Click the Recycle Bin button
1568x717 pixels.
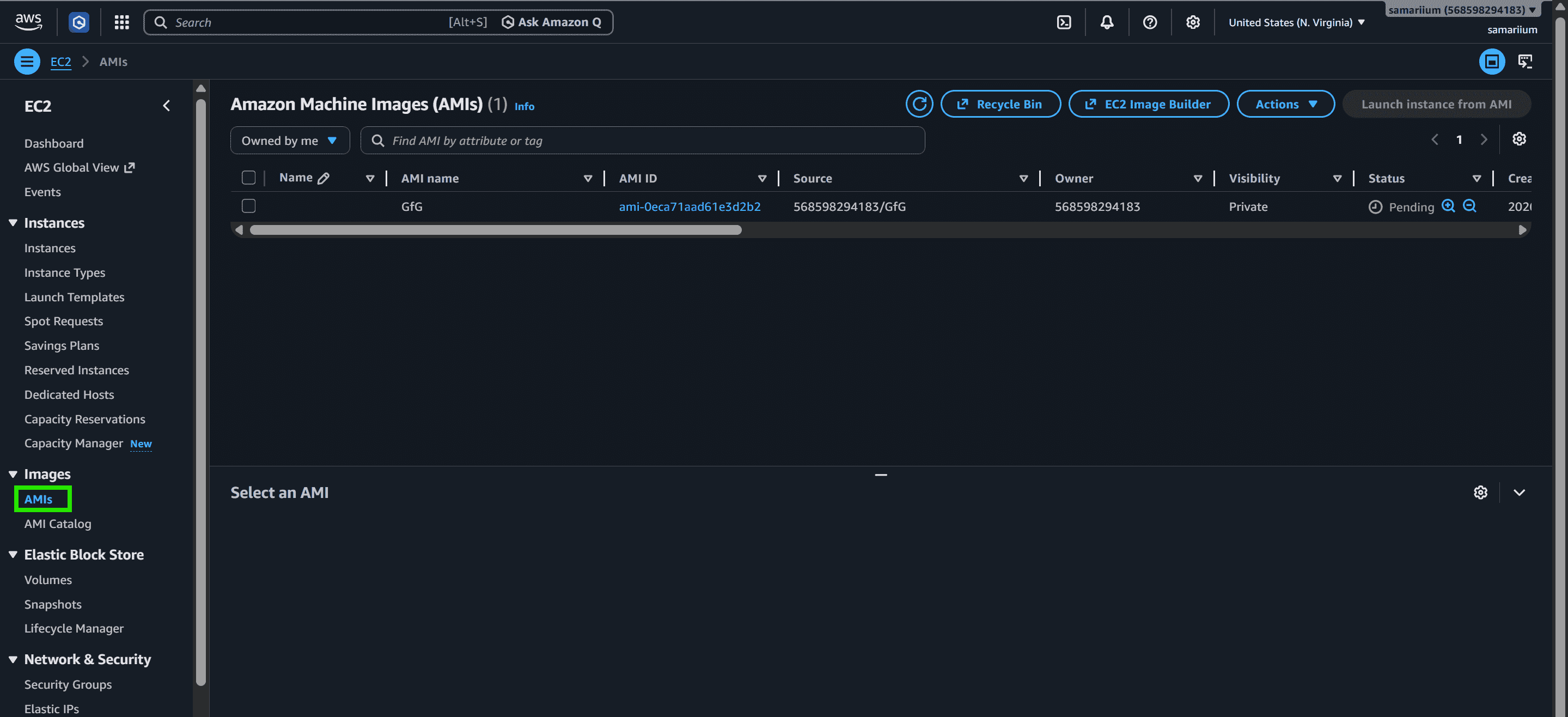click(x=1000, y=104)
